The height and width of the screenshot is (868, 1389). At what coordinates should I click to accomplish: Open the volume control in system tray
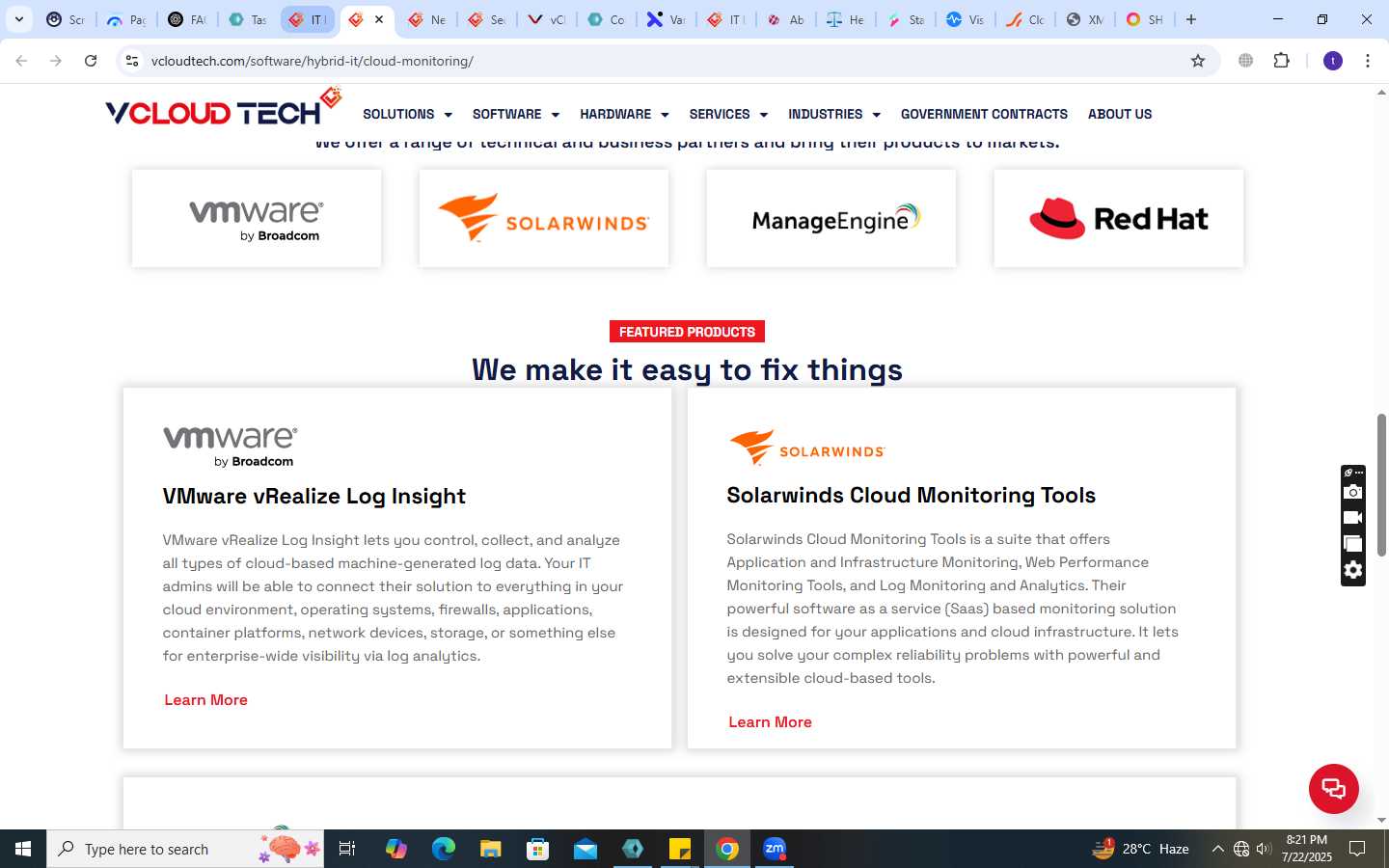click(x=1264, y=849)
